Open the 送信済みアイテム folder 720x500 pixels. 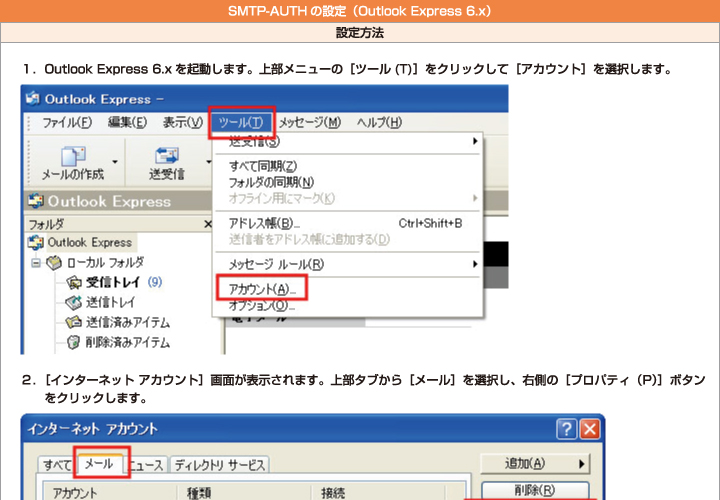pyautogui.click(x=128, y=323)
